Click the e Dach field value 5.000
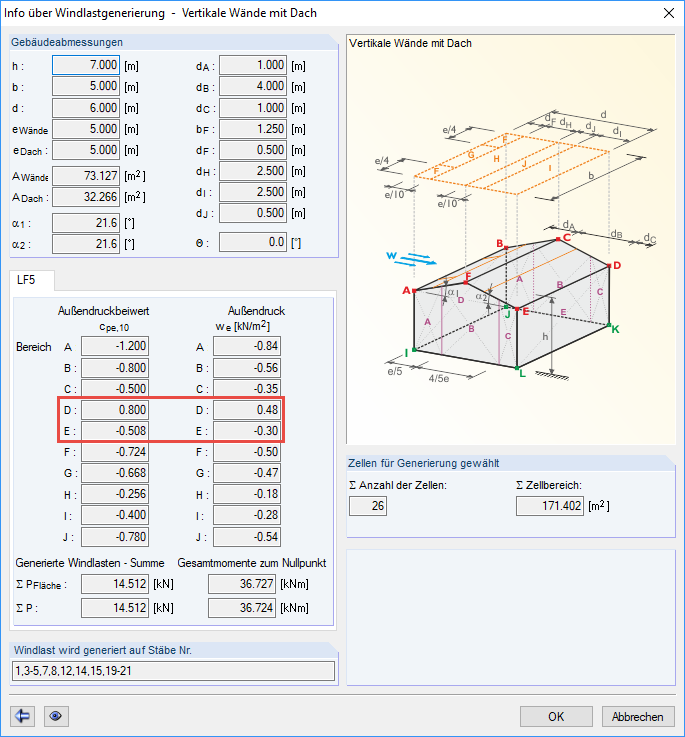Viewport: 685px width, 737px height. click(x=86, y=150)
